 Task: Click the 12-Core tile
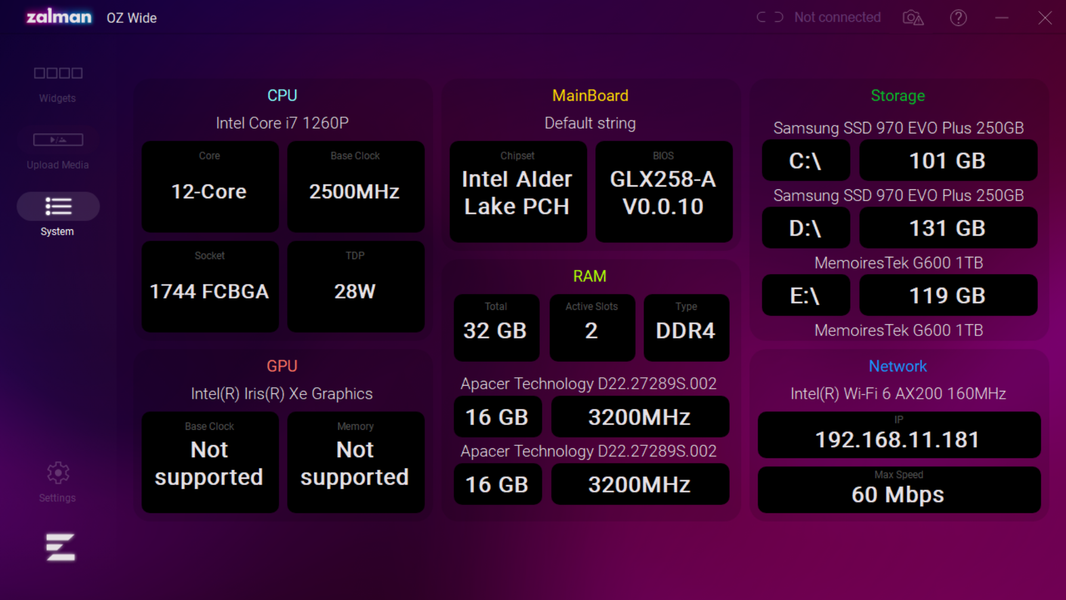tap(209, 187)
